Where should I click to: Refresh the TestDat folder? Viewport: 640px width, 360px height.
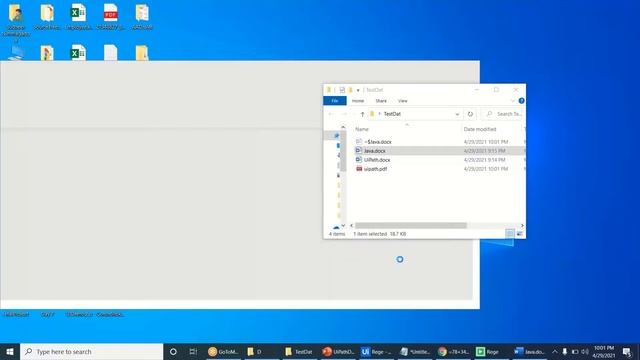[470, 114]
